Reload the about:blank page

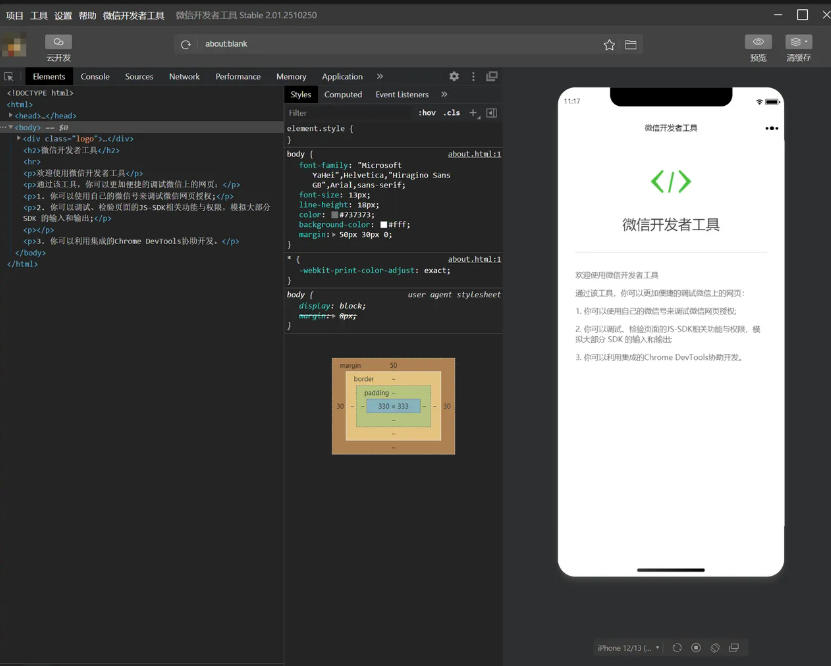click(185, 45)
